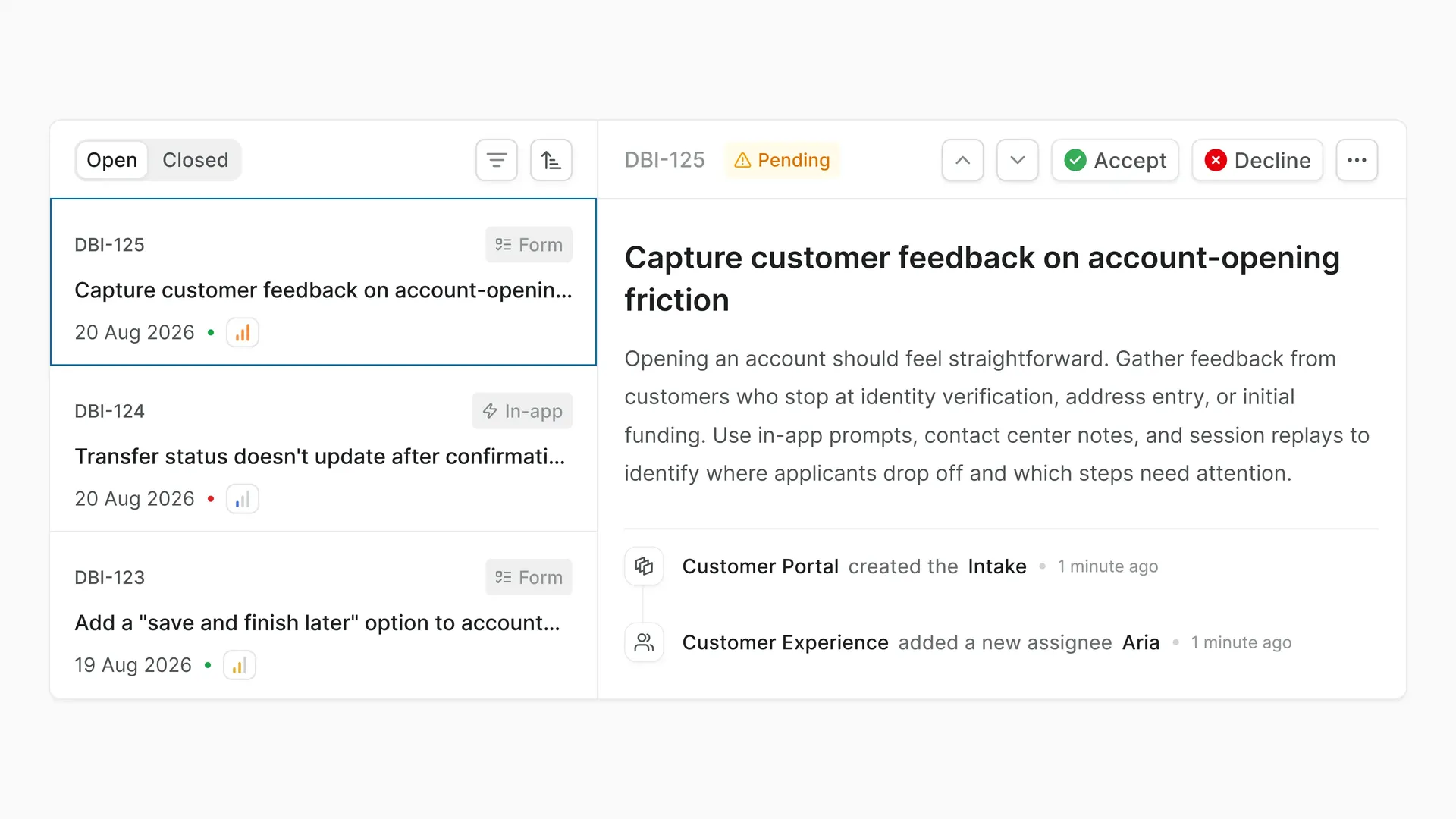Click the DBI-123 identifier in the list
The image size is (1456, 819).
pos(109,578)
